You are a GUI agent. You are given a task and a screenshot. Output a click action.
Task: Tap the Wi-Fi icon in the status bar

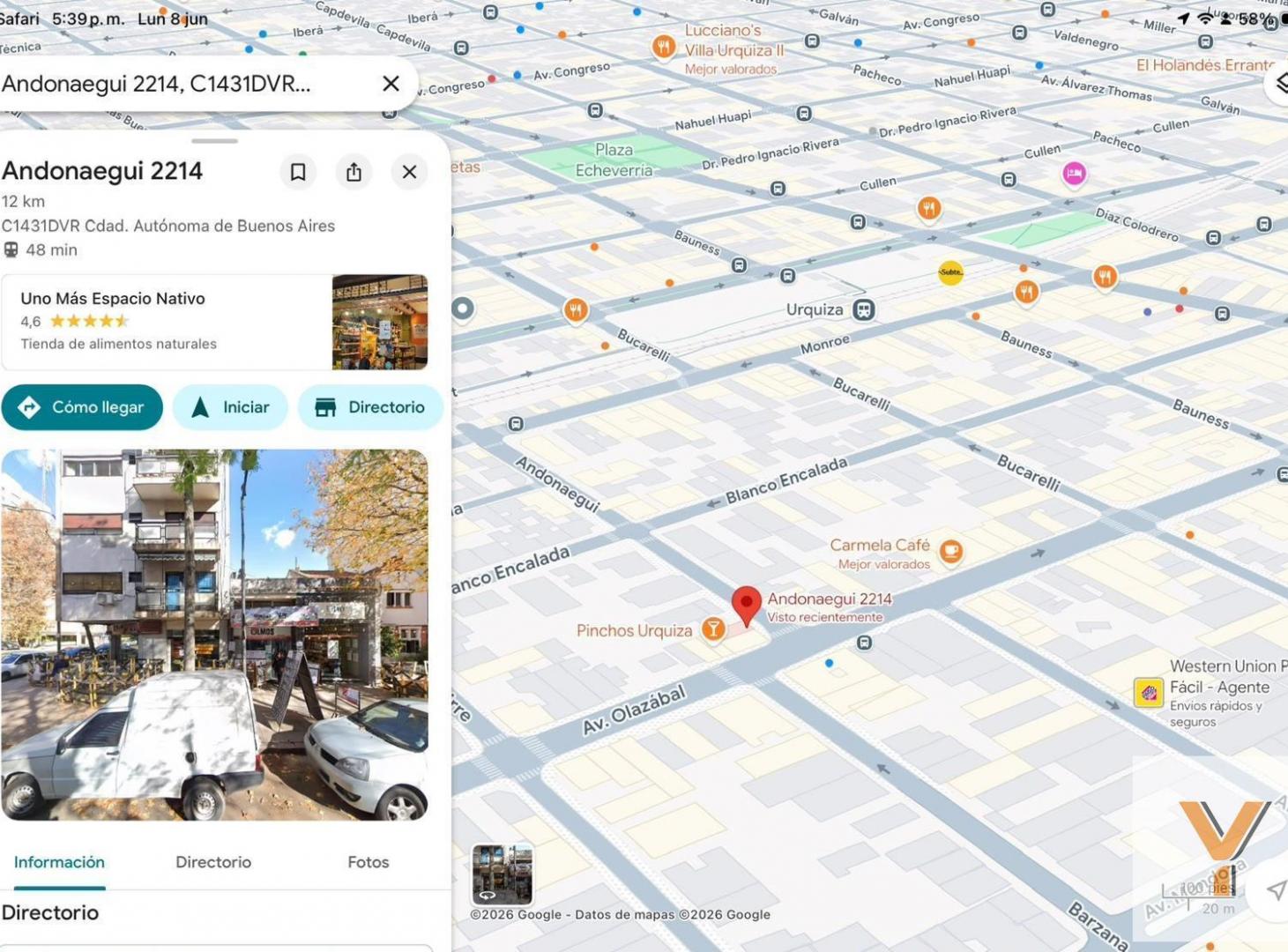coord(1204,19)
